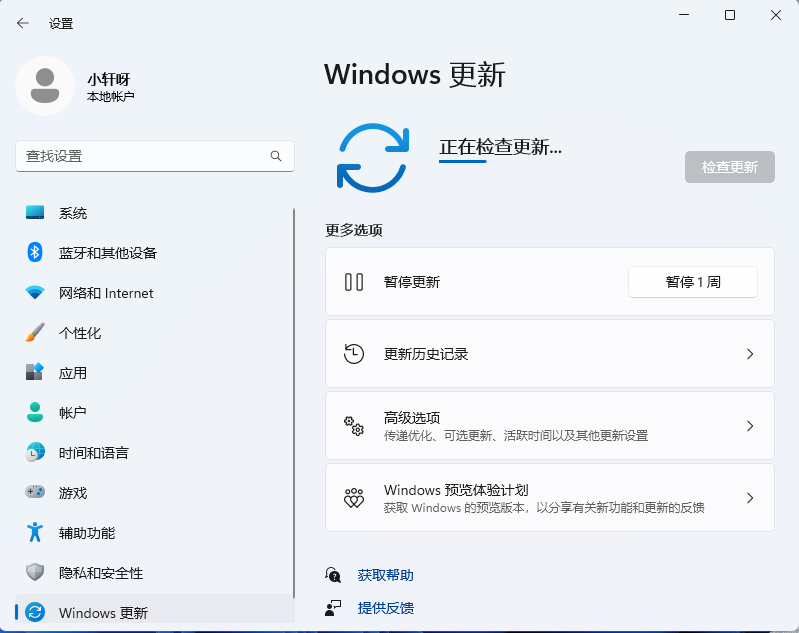Maximize the Settings window
The height and width of the screenshot is (633, 799).
[730, 15]
